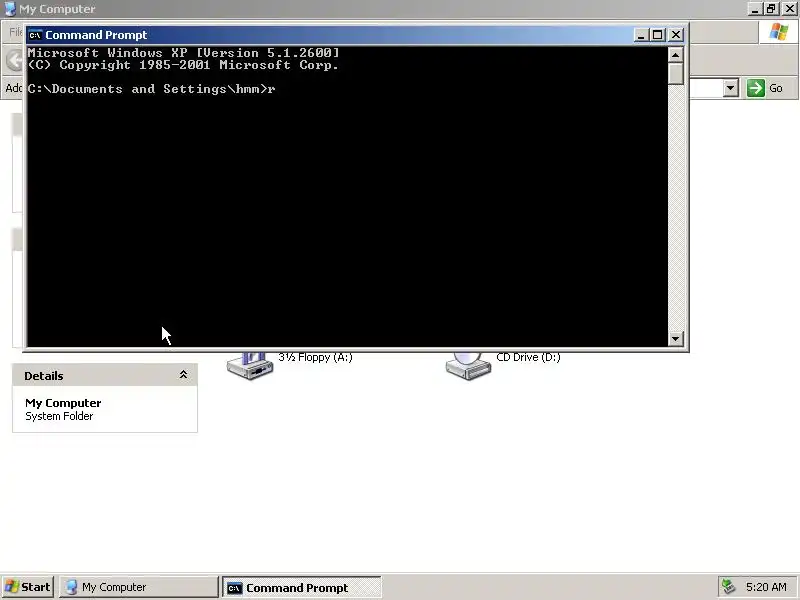This screenshot has height=600, width=800.
Task: Click the green Go arrow button
Action: pyautogui.click(x=756, y=88)
